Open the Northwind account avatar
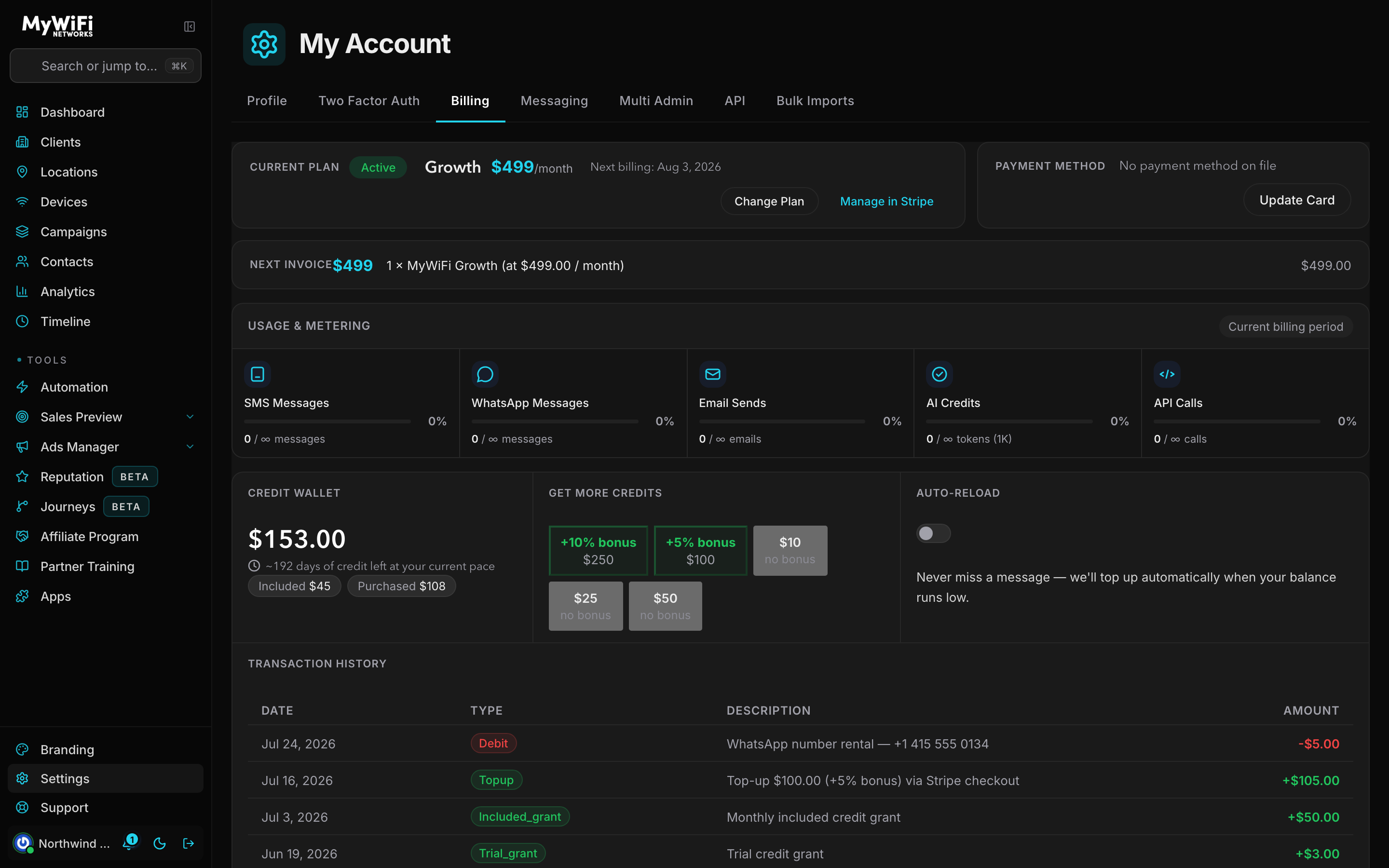Screen dimensions: 1389x868 tap(23, 843)
